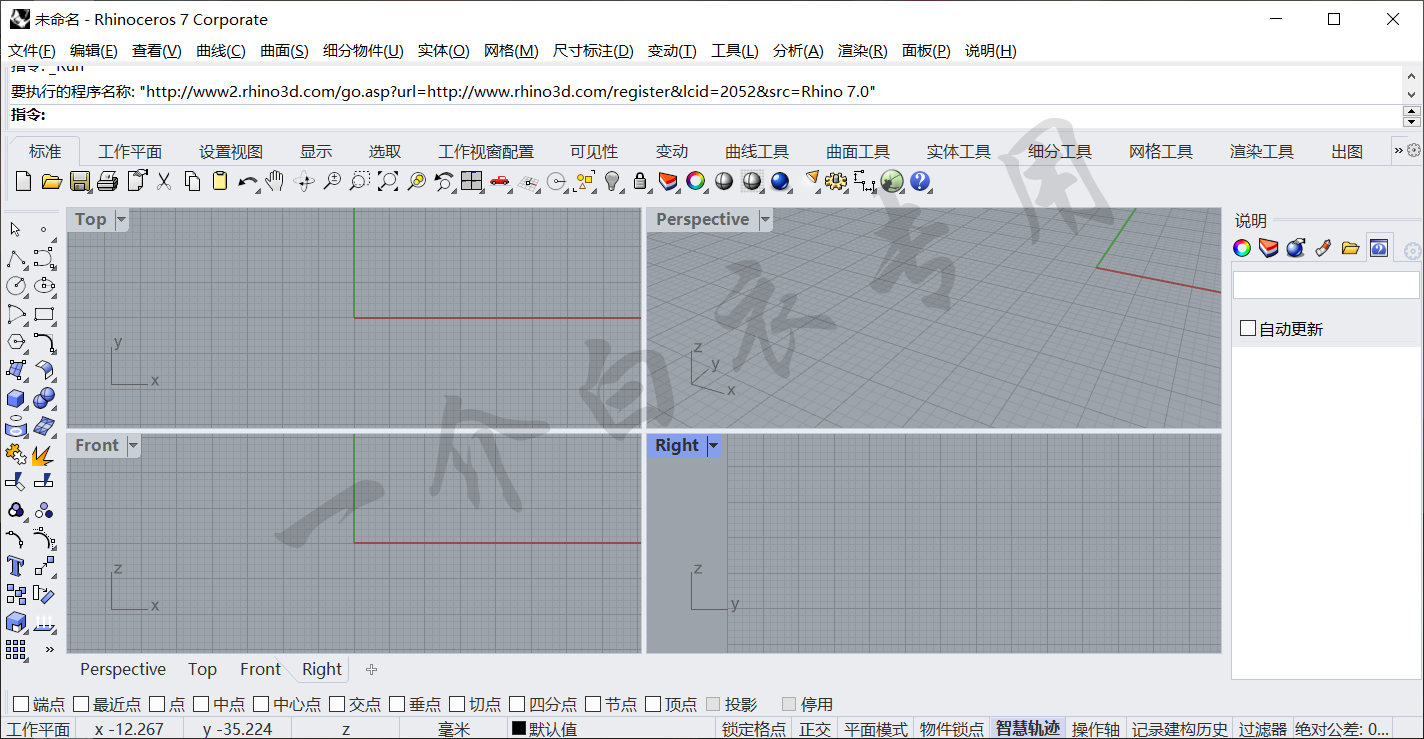This screenshot has height=739, width=1424.
Task: Click the four-viewport layout icon
Action: pos(471,181)
